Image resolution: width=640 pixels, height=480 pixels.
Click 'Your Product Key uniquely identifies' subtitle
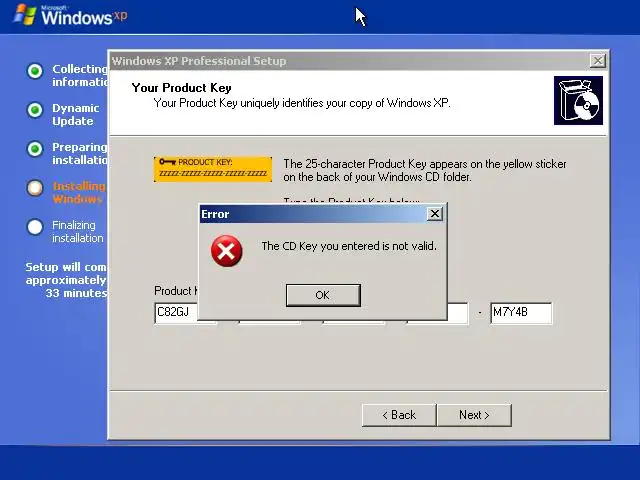click(x=302, y=103)
